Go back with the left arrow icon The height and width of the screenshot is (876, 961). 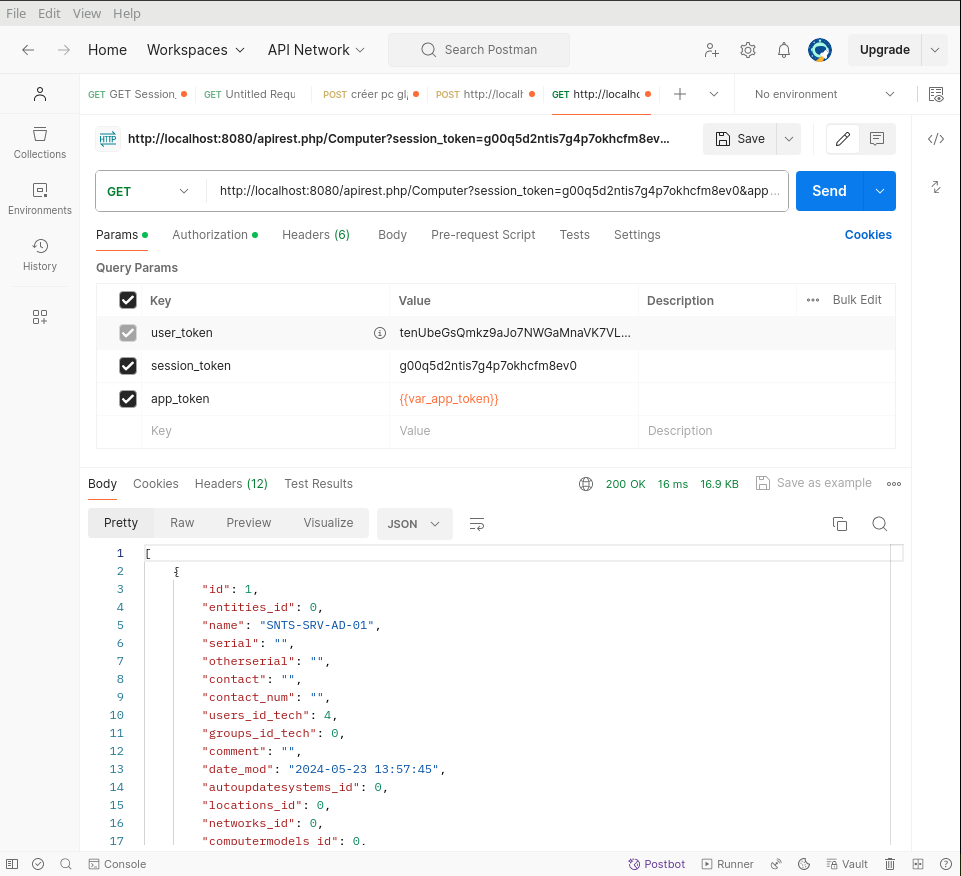pyautogui.click(x=28, y=50)
